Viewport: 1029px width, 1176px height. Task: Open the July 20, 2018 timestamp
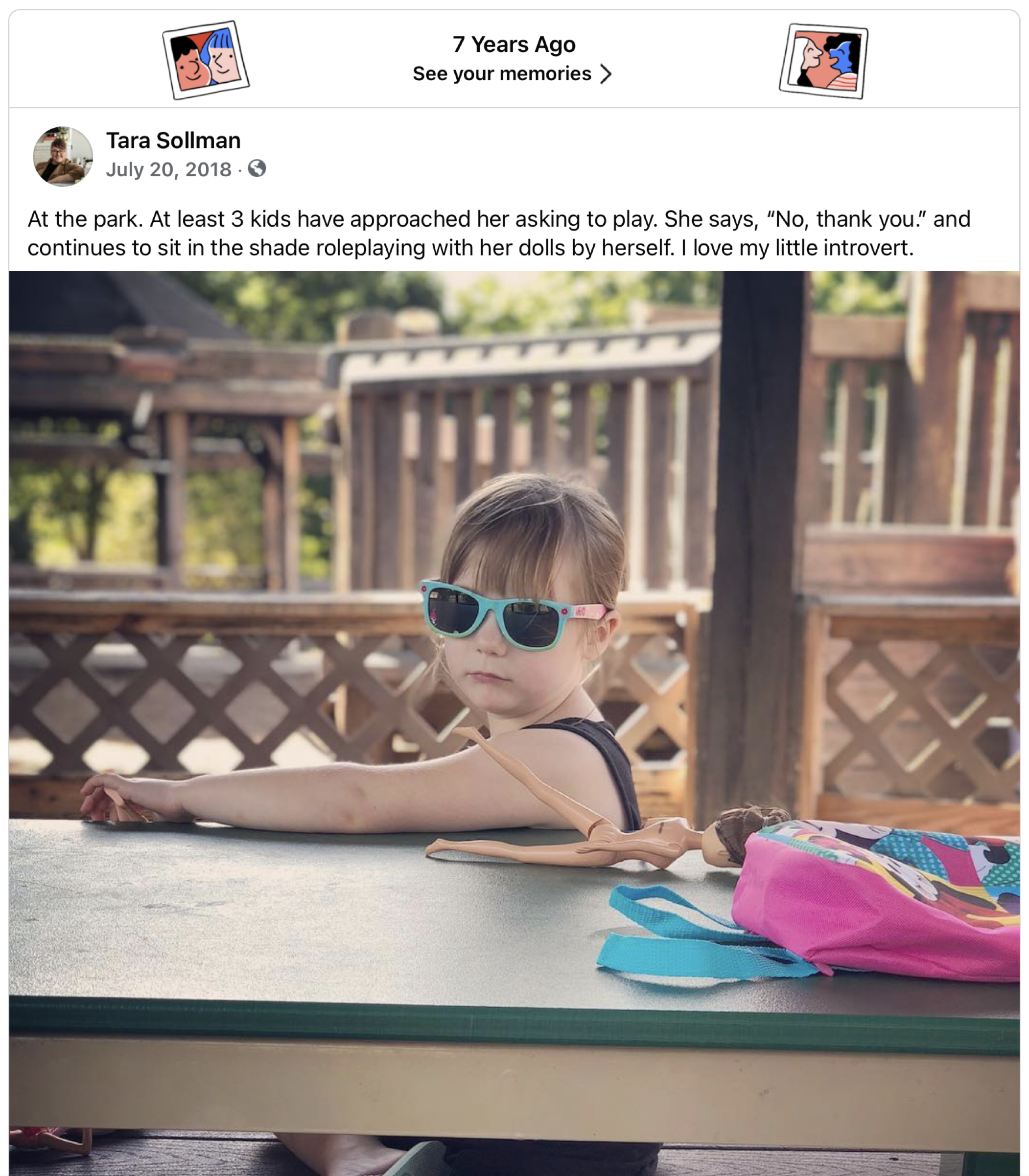(x=169, y=169)
